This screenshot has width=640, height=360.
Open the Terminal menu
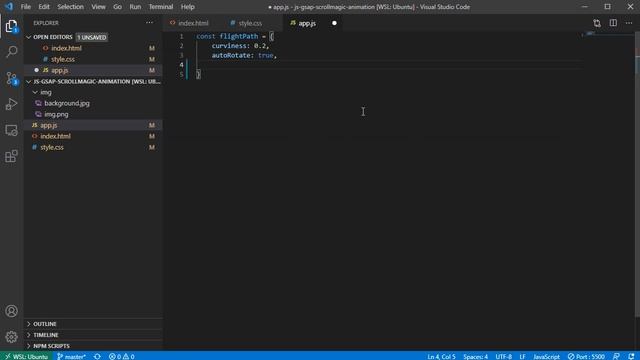click(160, 7)
